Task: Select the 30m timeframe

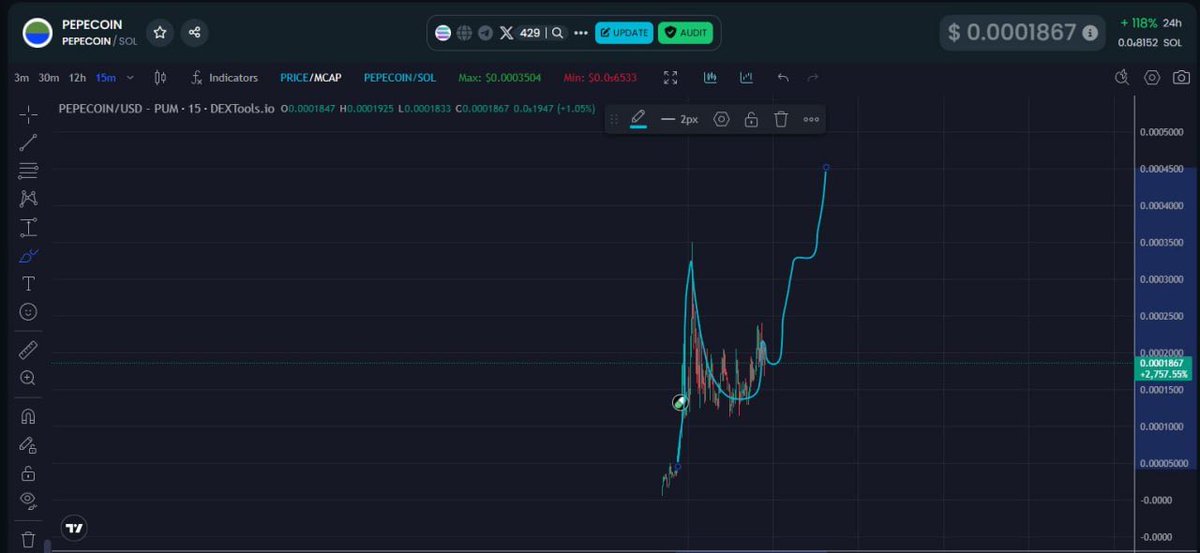Action: (48, 77)
